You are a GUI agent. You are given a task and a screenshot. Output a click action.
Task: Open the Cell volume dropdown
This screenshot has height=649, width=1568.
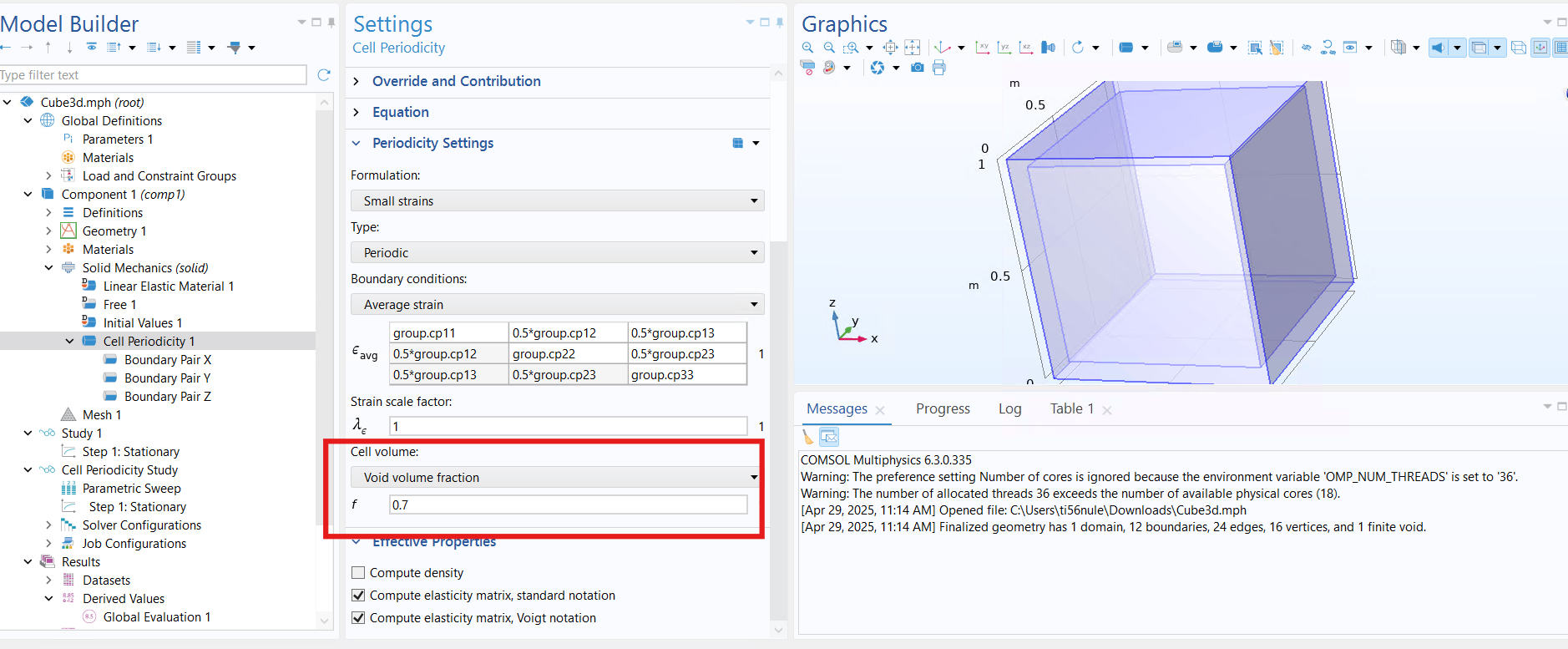[557, 478]
